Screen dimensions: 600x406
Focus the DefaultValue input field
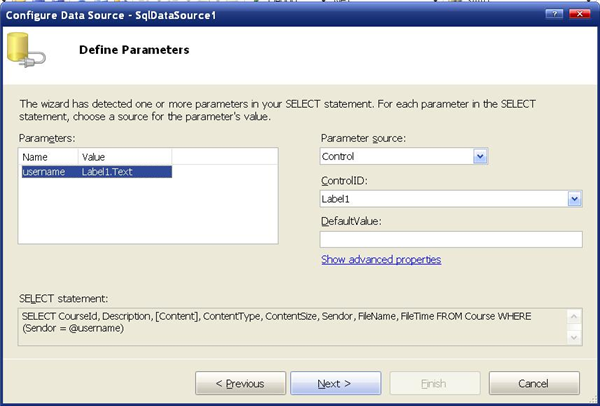click(x=451, y=240)
